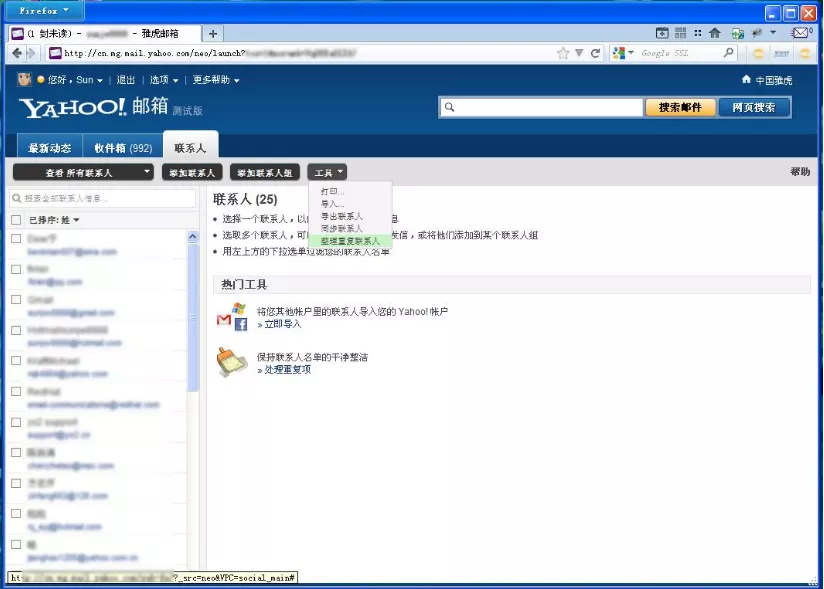Click the browser back arrow button
The image size is (824, 589).
coord(17,53)
